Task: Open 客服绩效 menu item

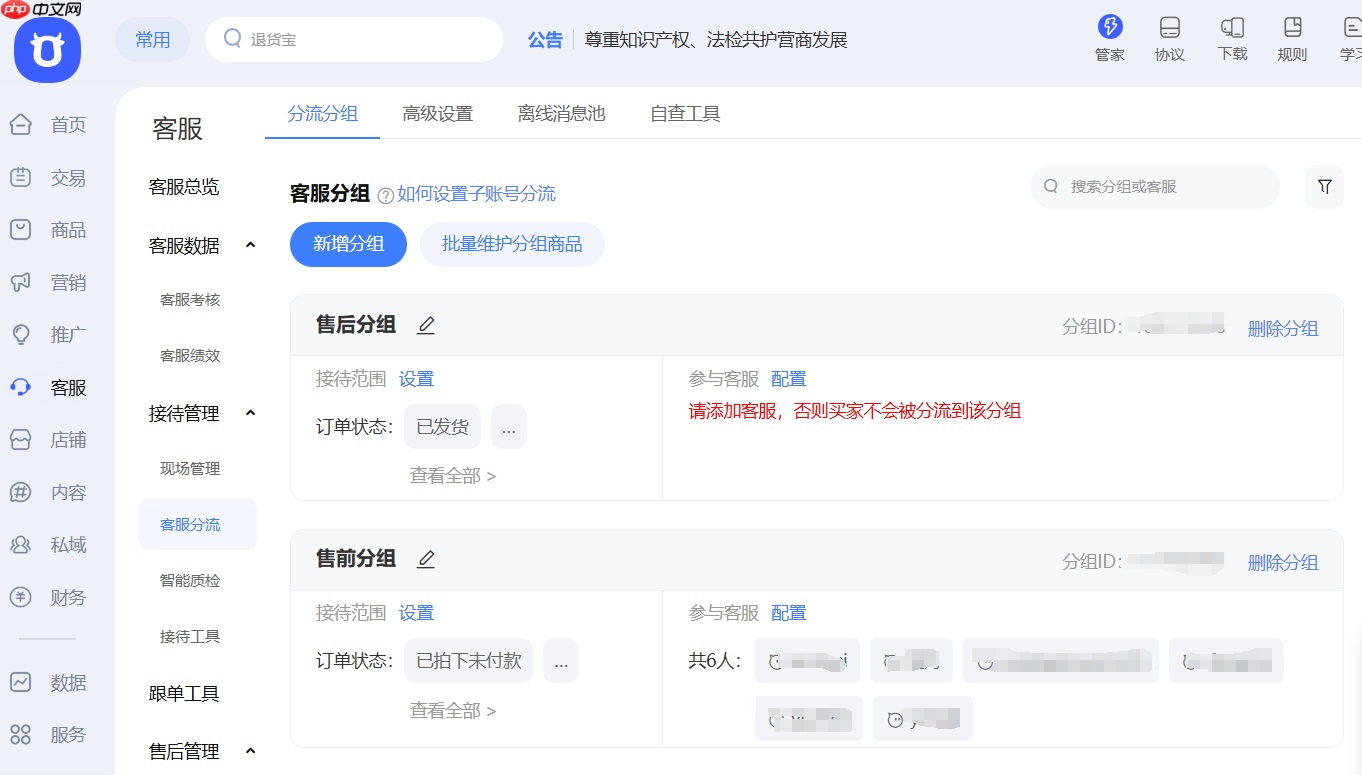Action: (x=190, y=356)
